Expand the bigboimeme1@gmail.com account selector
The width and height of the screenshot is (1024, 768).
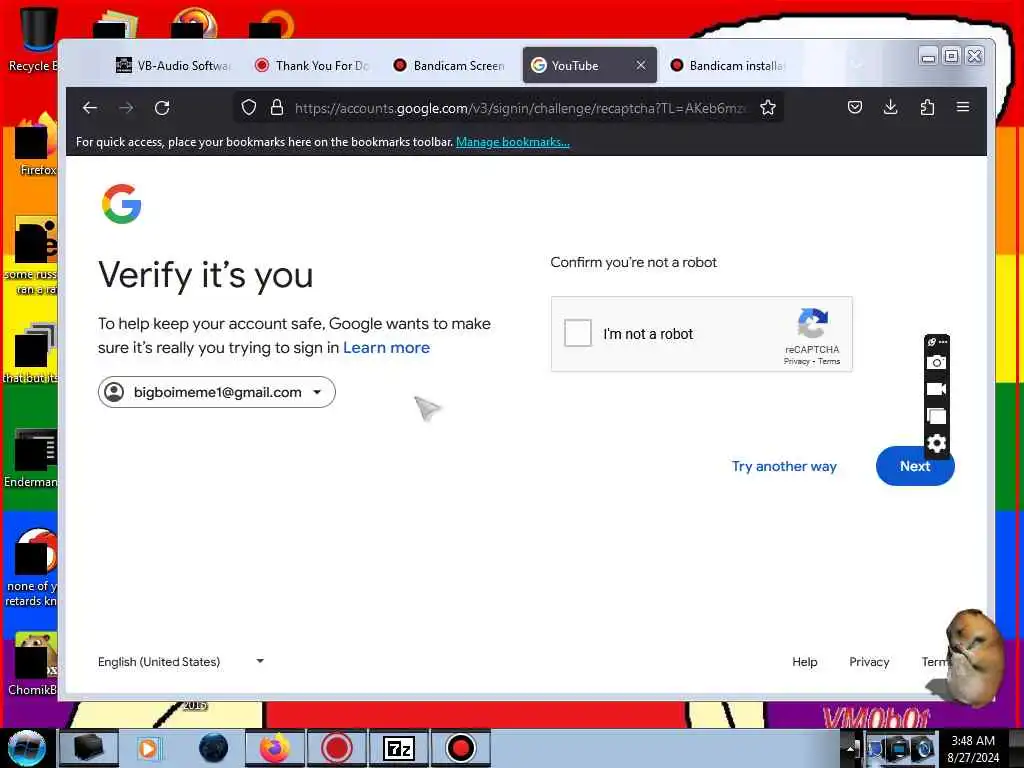[x=217, y=392]
